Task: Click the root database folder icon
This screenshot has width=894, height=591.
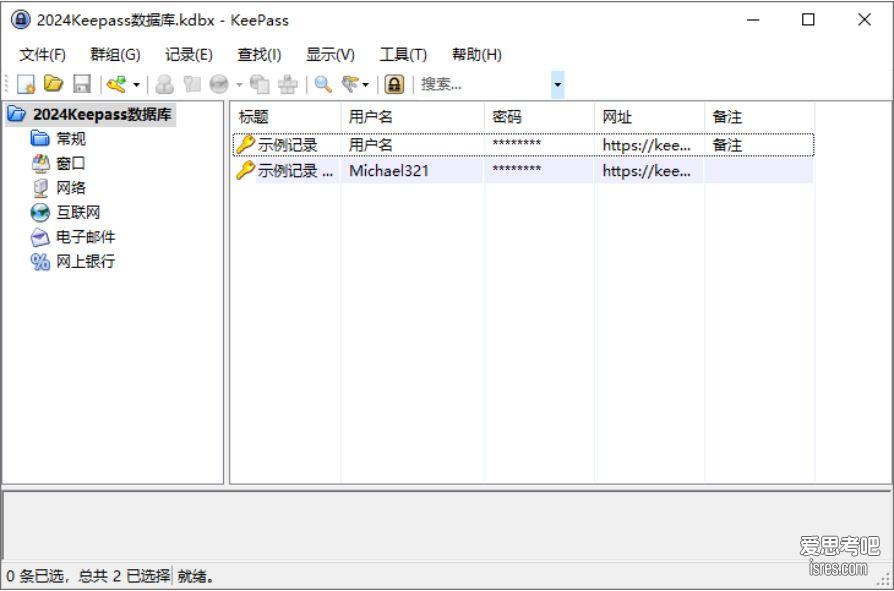Action: pyautogui.click(x=17, y=114)
